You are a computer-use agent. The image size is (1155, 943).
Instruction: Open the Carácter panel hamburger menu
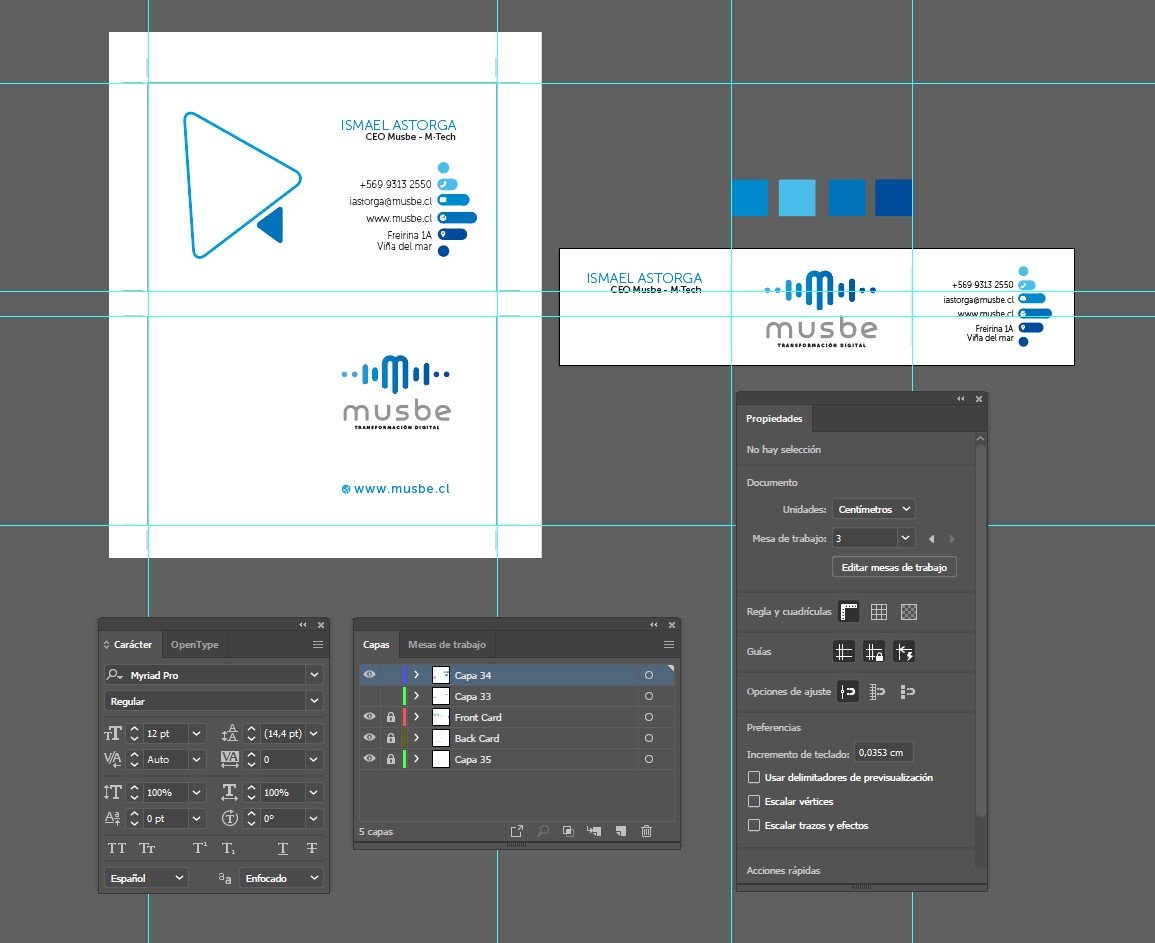[x=317, y=645]
